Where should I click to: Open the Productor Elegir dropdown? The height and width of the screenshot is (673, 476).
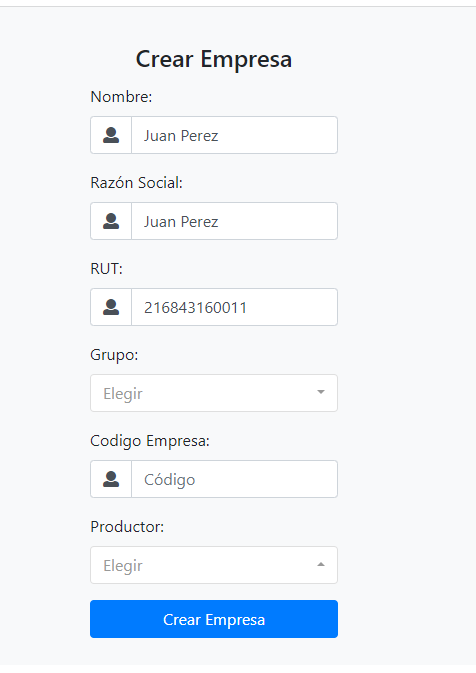click(214, 565)
